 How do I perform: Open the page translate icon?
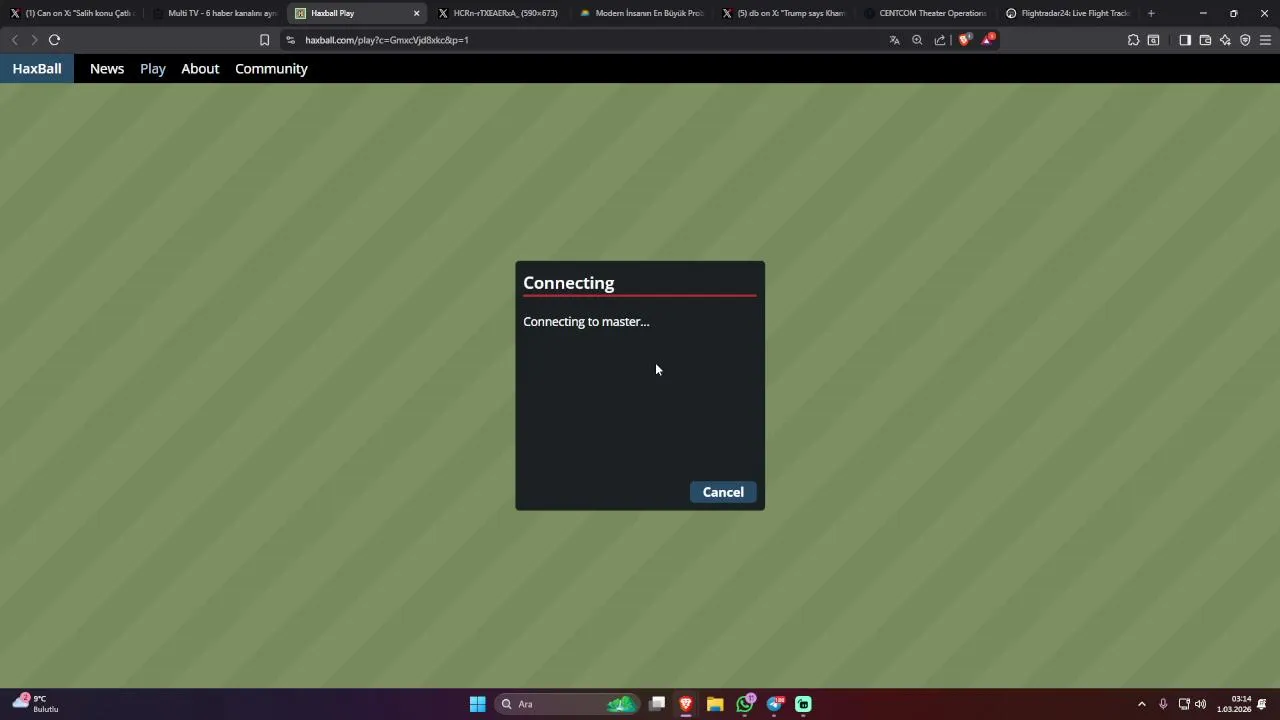(894, 40)
